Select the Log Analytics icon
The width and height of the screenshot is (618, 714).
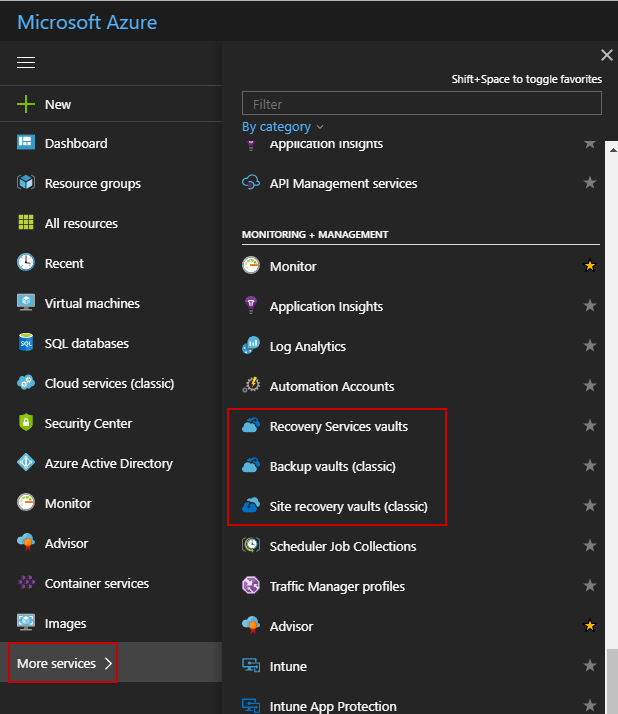coord(251,346)
